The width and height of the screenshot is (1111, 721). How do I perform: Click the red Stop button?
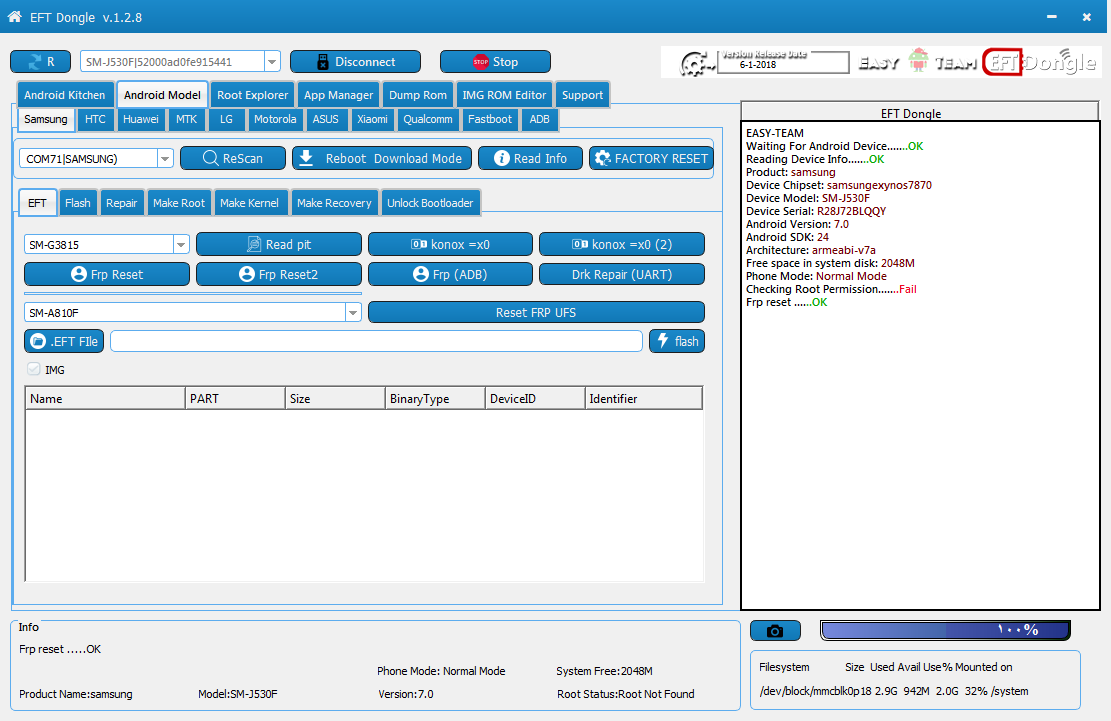[495, 62]
